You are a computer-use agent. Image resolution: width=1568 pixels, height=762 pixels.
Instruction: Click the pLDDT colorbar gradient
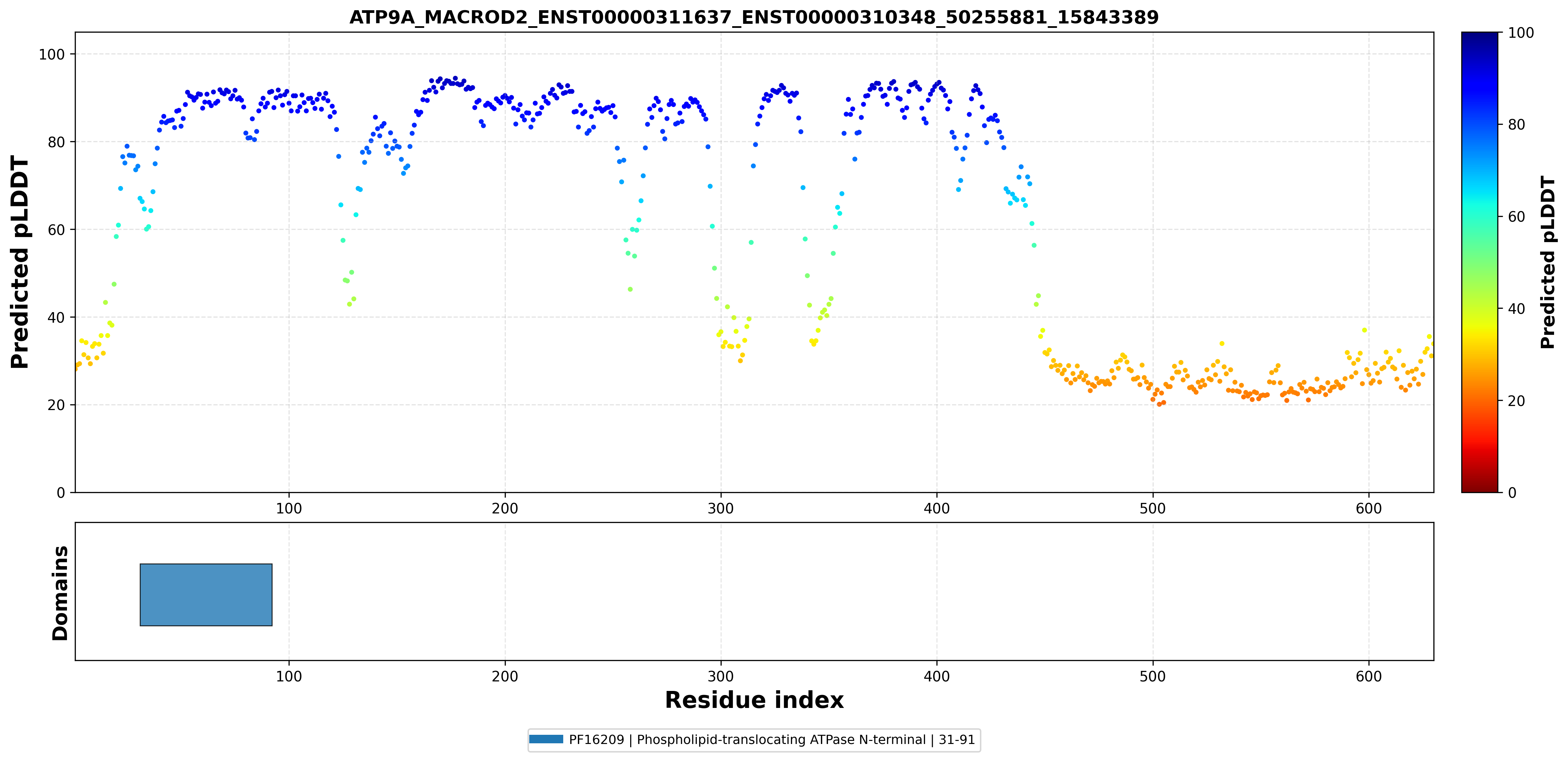point(1479,262)
